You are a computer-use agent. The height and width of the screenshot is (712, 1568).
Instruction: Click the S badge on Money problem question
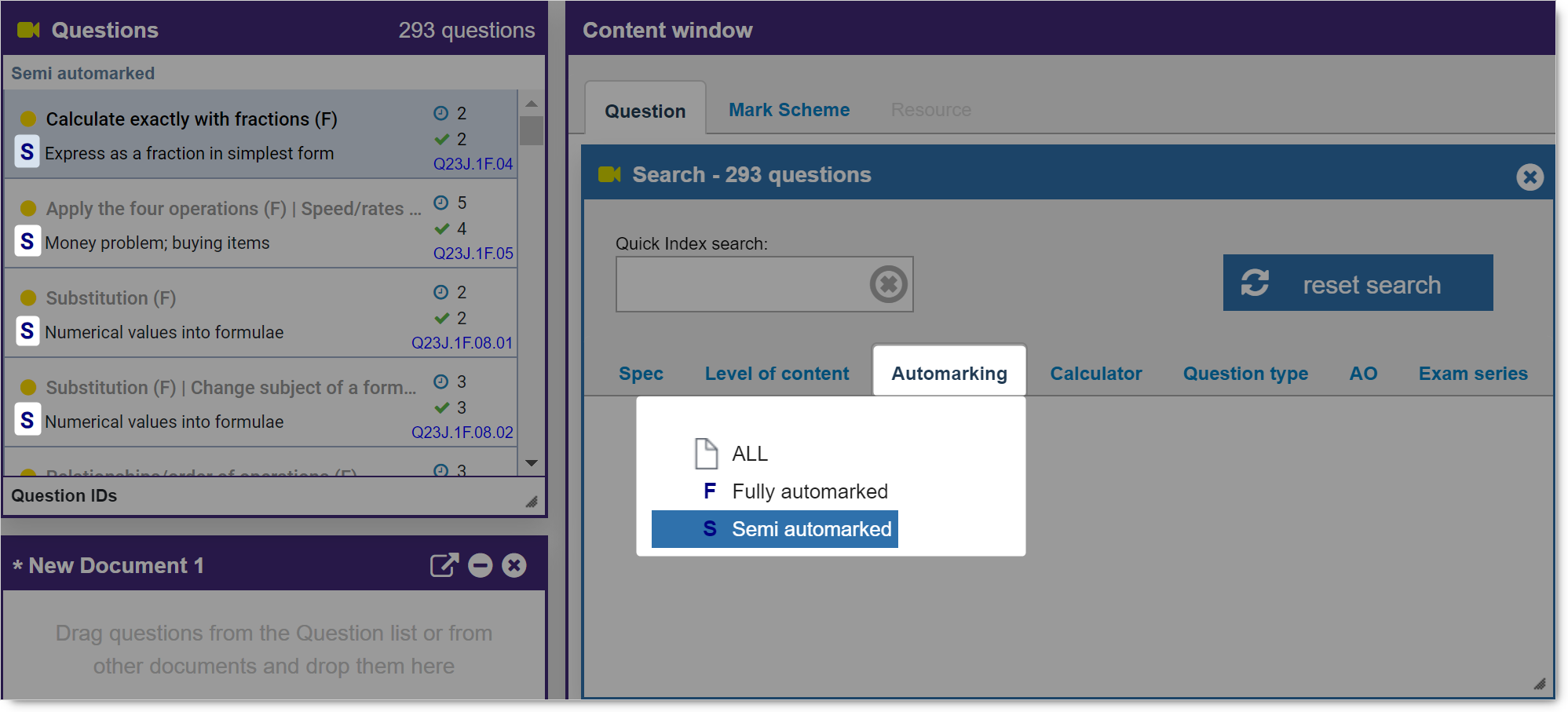pyautogui.click(x=27, y=242)
